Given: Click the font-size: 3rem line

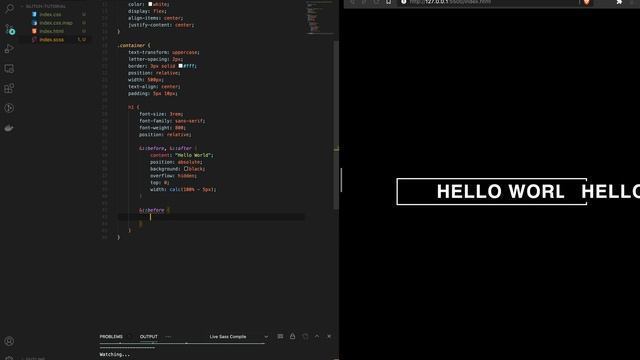Looking at the screenshot, I should coord(161,114).
